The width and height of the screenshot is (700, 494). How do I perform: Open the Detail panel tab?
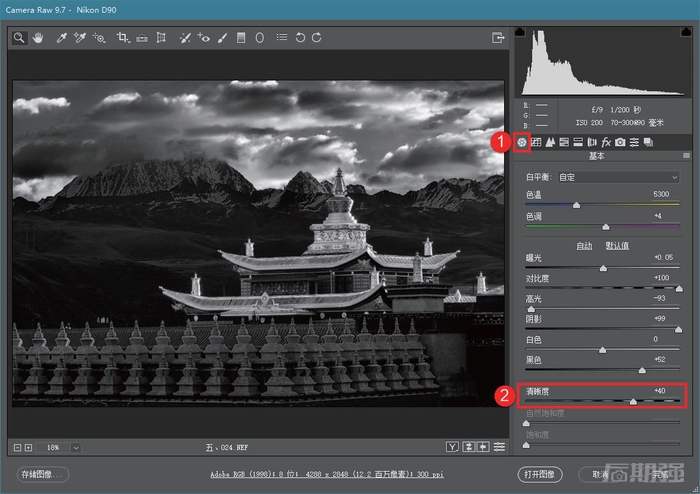(x=550, y=142)
